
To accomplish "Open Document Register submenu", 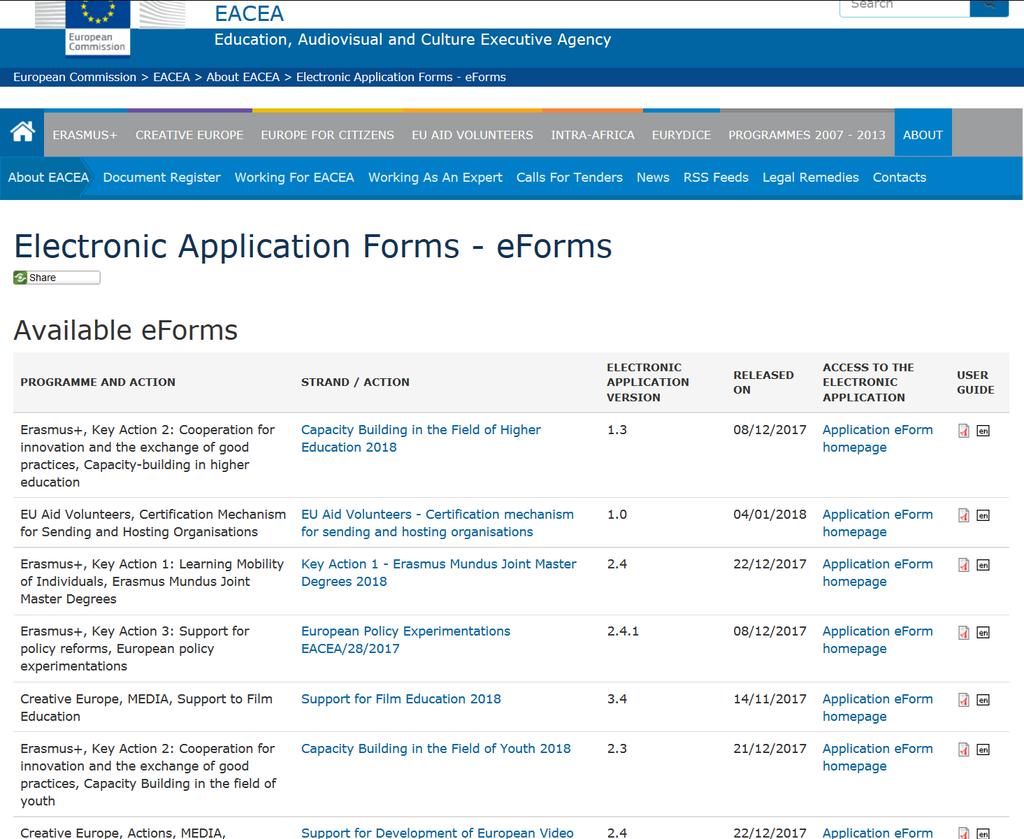I will click(161, 178).
